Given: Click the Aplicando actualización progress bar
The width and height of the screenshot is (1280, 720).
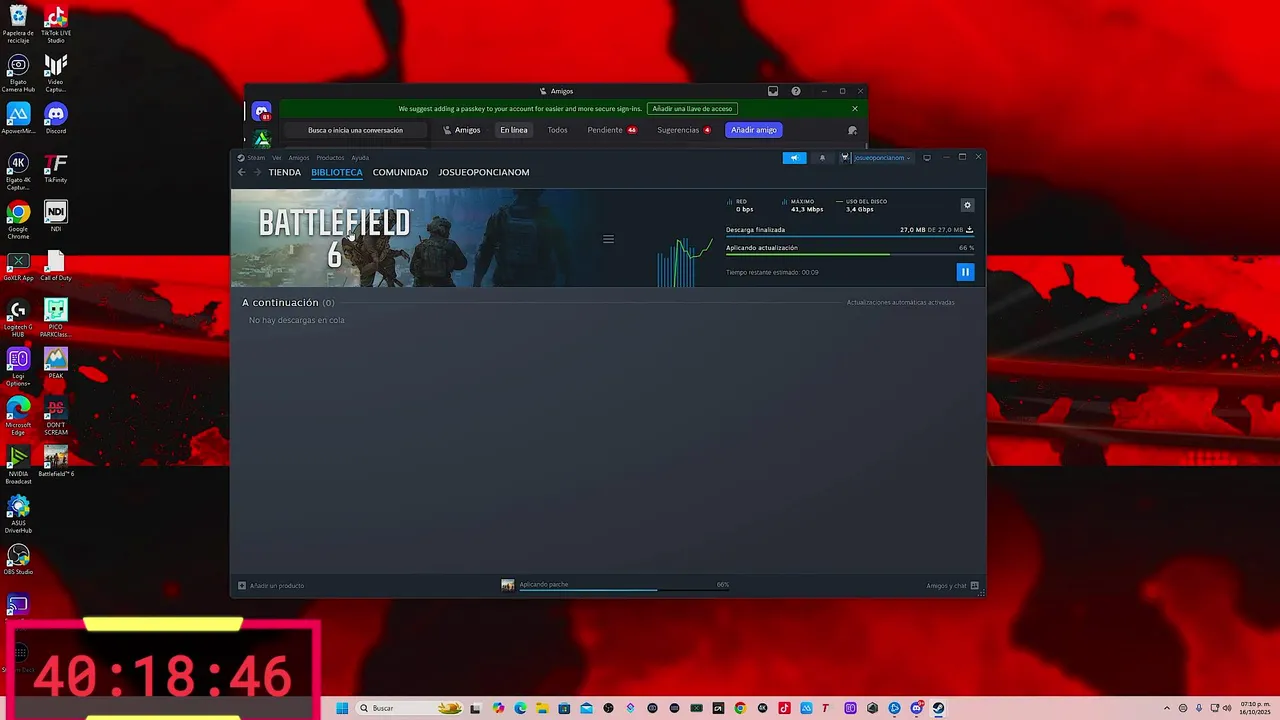Looking at the screenshot, I should pos(850,255).
